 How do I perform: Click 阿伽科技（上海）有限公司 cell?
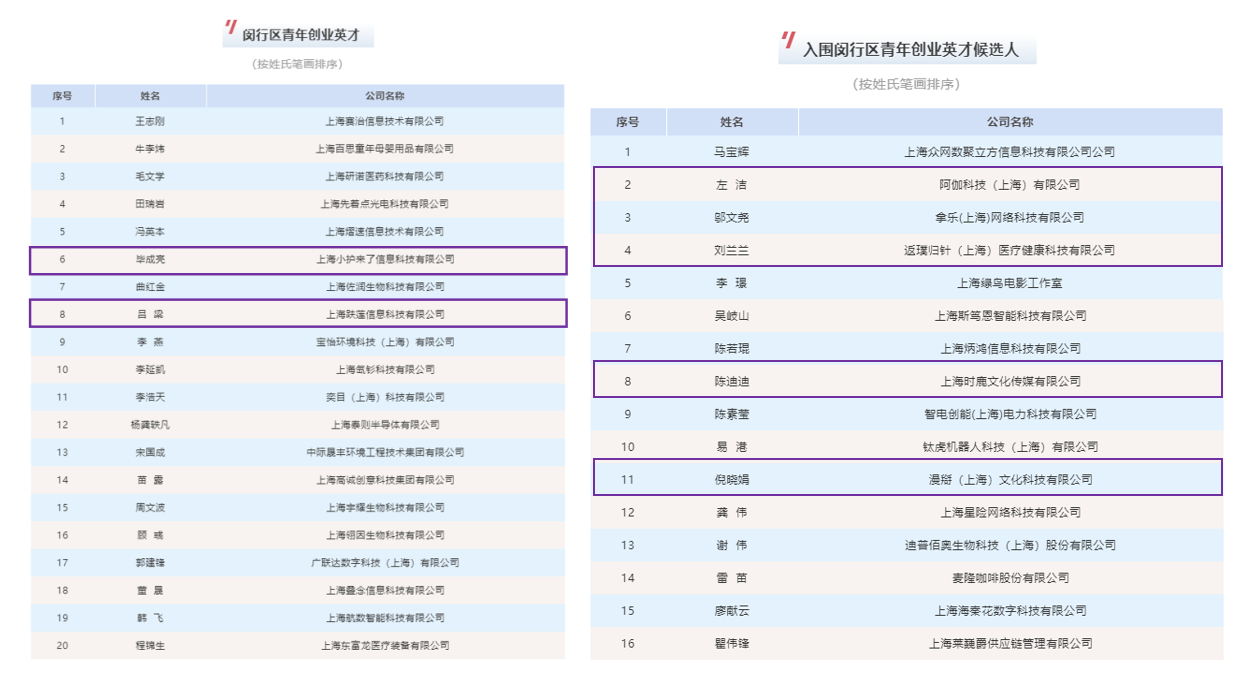coord(1009,185)
